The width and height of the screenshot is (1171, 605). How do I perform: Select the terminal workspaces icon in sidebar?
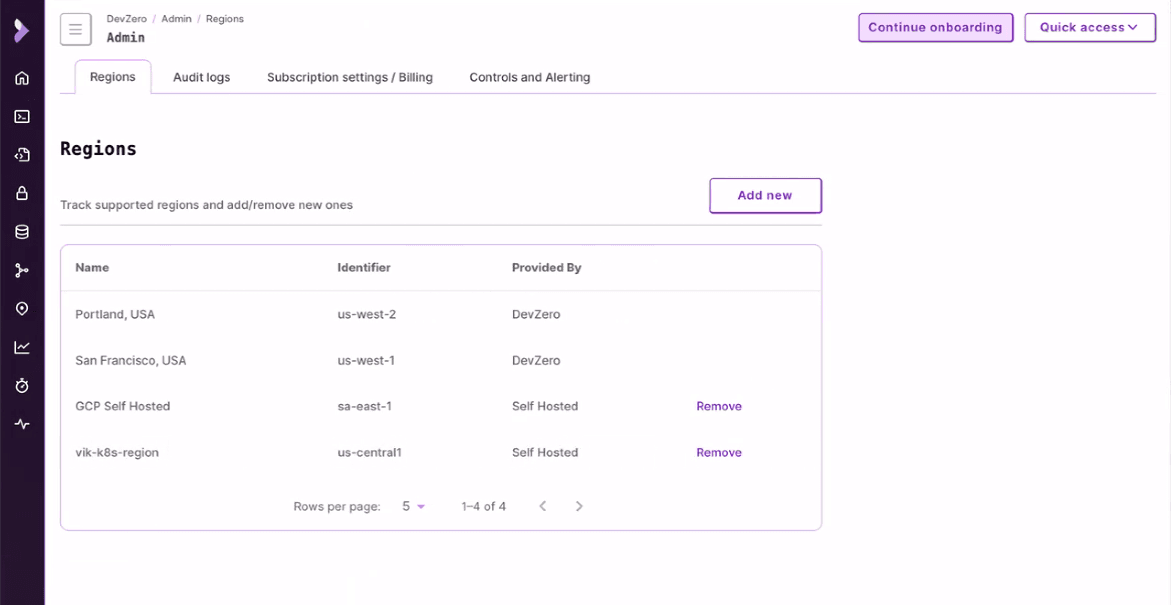click(x=21, y=115)
